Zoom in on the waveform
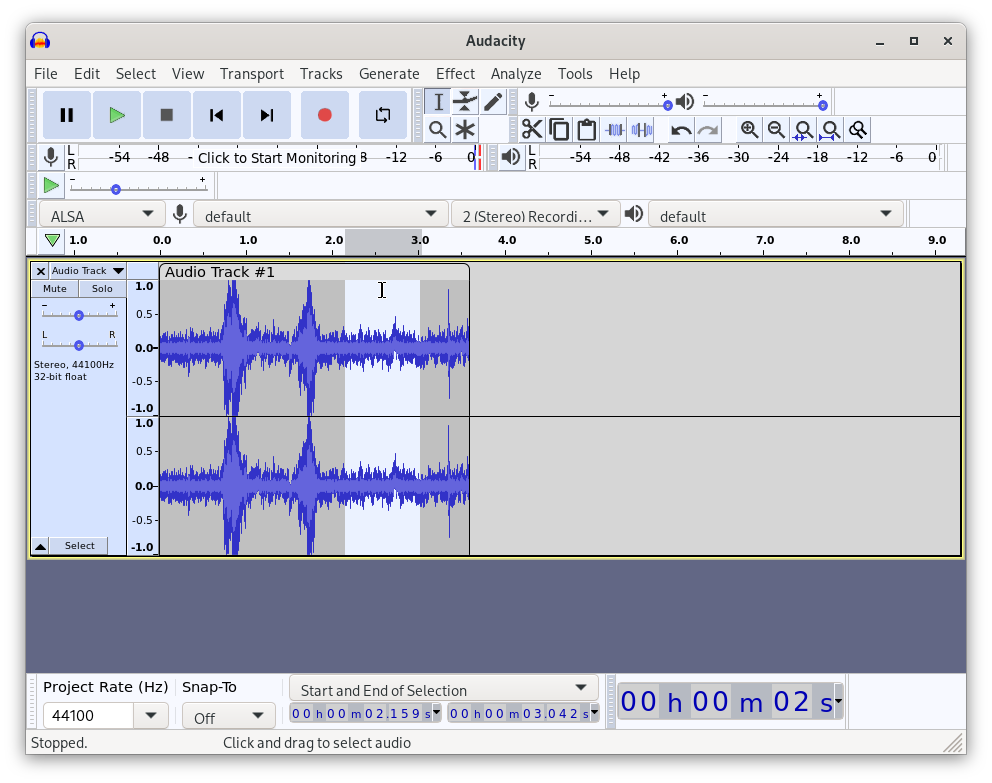Screen dimensions: 992x783 [x=749, y=129]
